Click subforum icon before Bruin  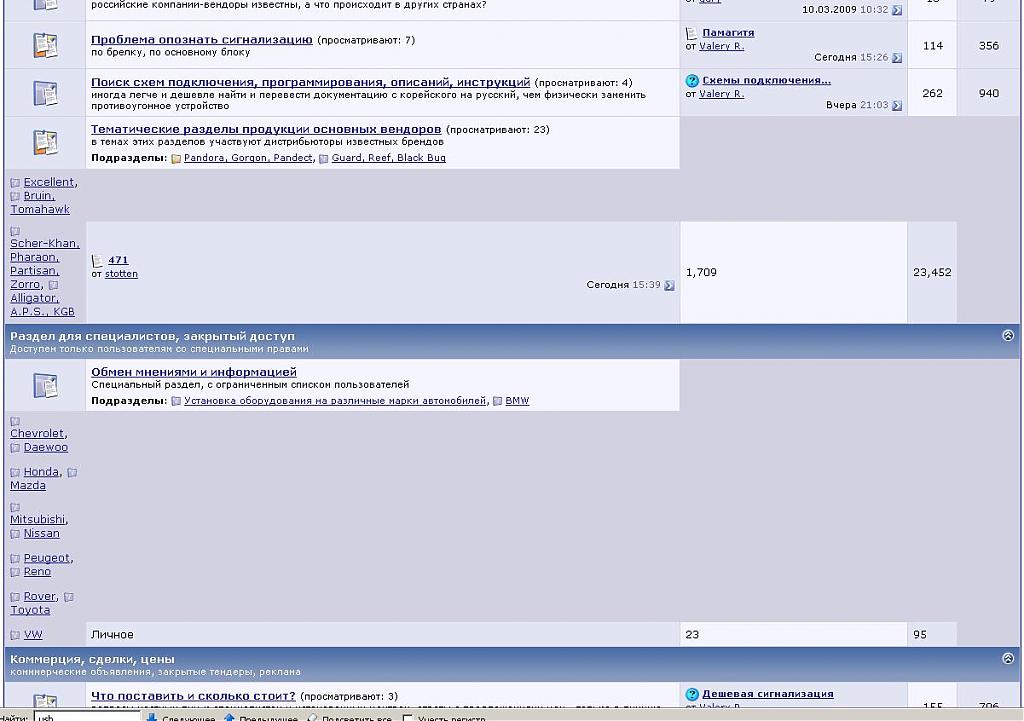(15, 197)
